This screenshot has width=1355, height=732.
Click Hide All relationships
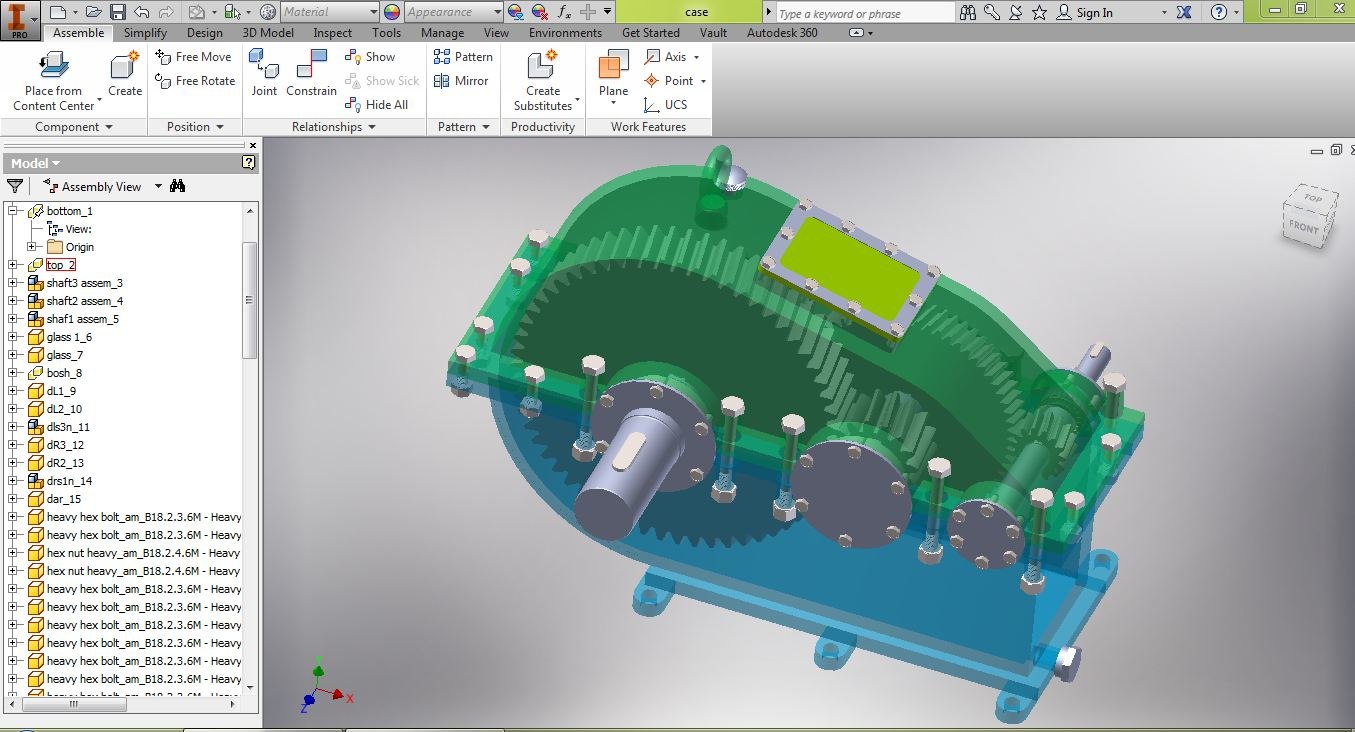pos(379,104)
